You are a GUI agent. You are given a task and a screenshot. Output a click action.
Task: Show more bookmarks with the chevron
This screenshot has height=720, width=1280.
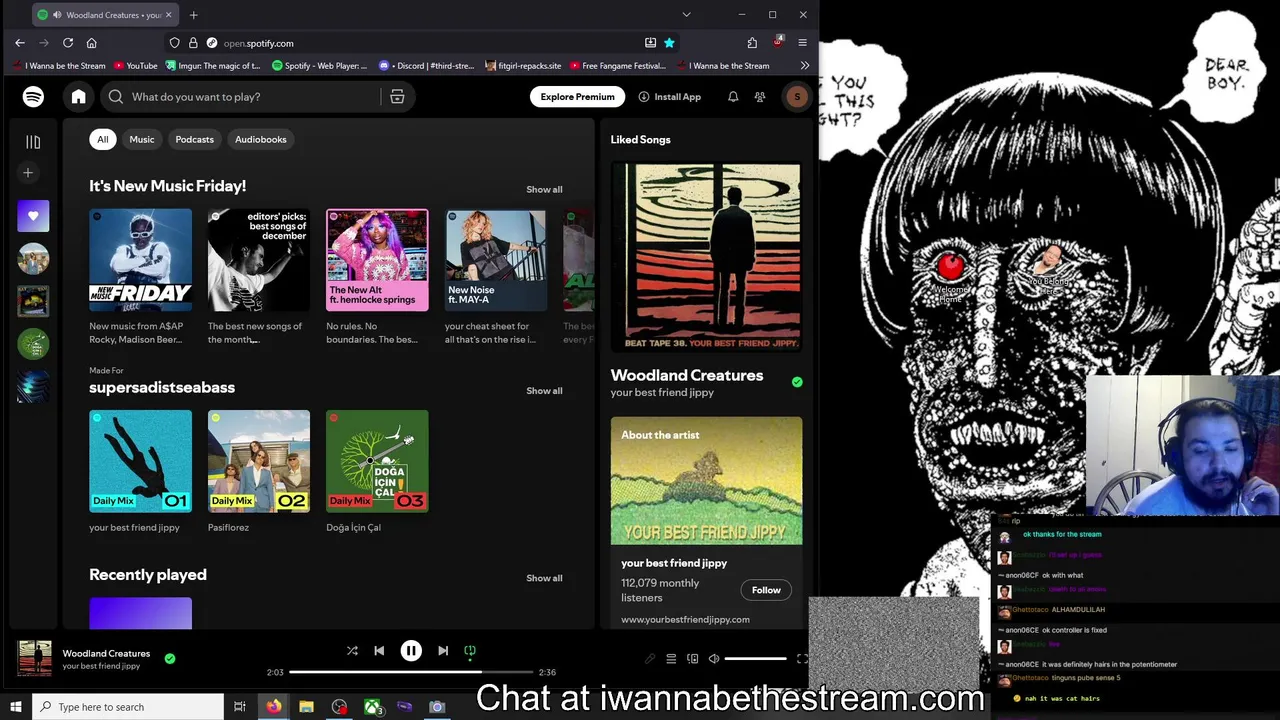[804, 66]
